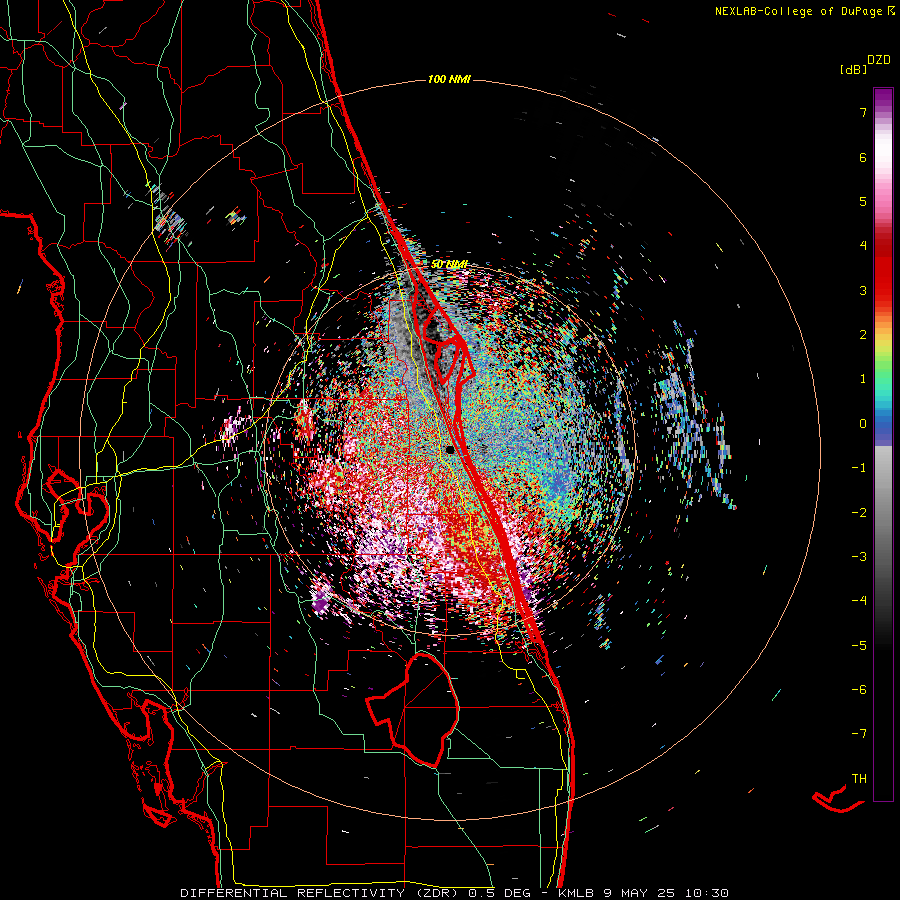
Task: Click the 1 value on the color scale
Action: click(863, 379)
